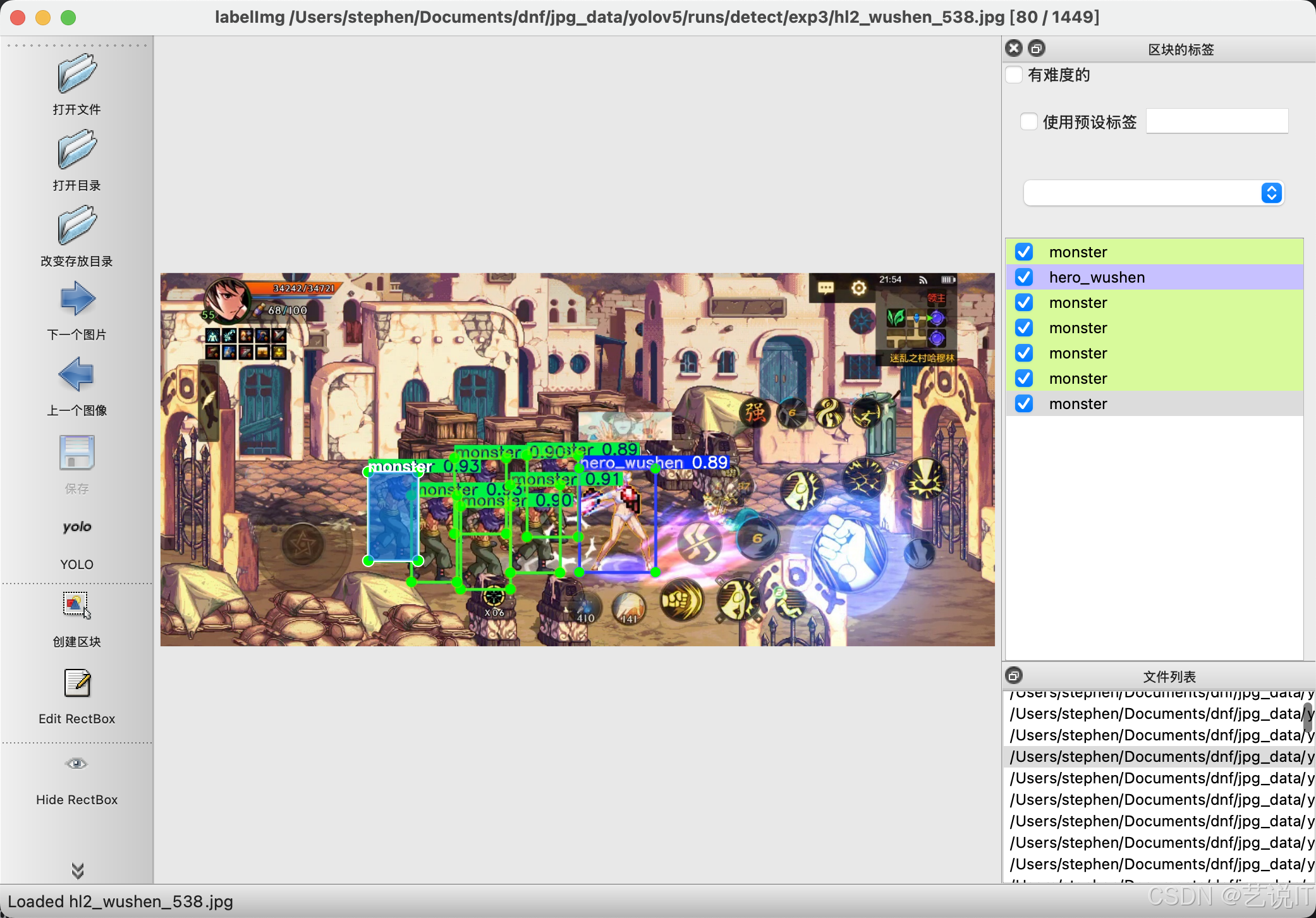
Task: Float the box labels panel
Action: (1037, 48)
